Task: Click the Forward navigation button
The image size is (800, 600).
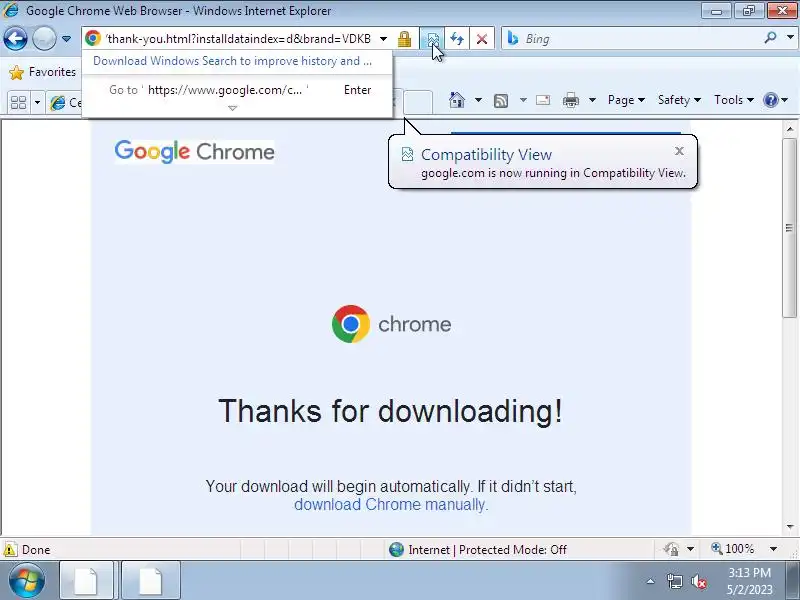Action: [x=44, y=38]
